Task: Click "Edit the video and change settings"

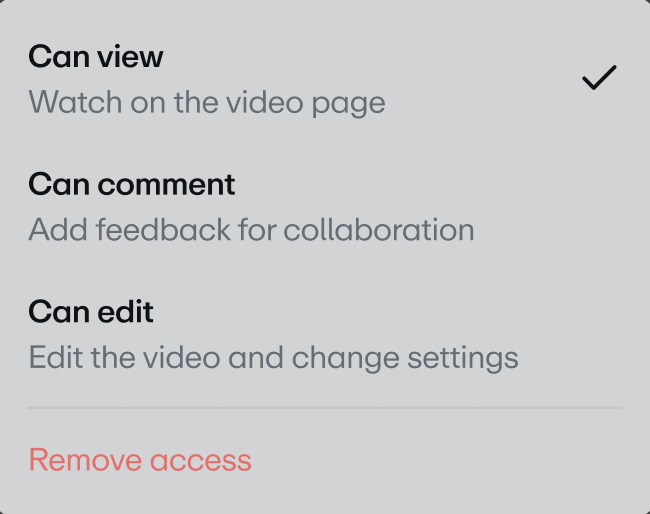Action: point(273,357)
